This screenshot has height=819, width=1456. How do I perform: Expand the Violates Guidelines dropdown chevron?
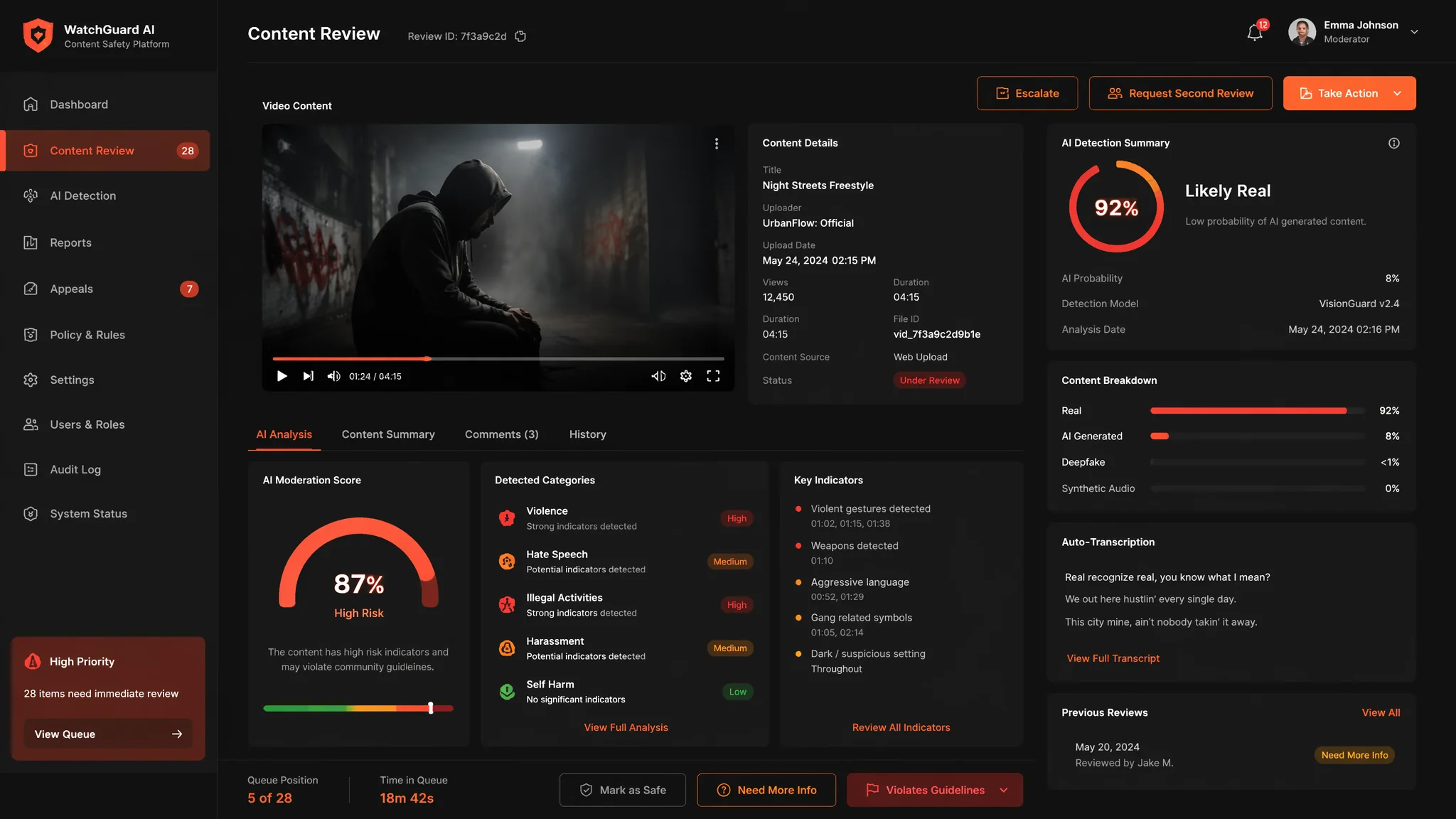[x=1004, y=790]
